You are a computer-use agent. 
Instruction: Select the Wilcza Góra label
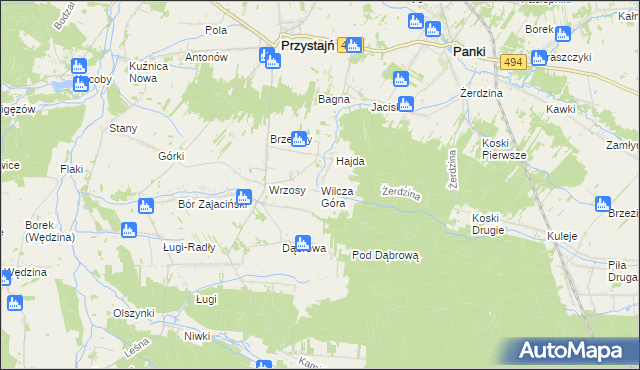(x=337, y=197)
